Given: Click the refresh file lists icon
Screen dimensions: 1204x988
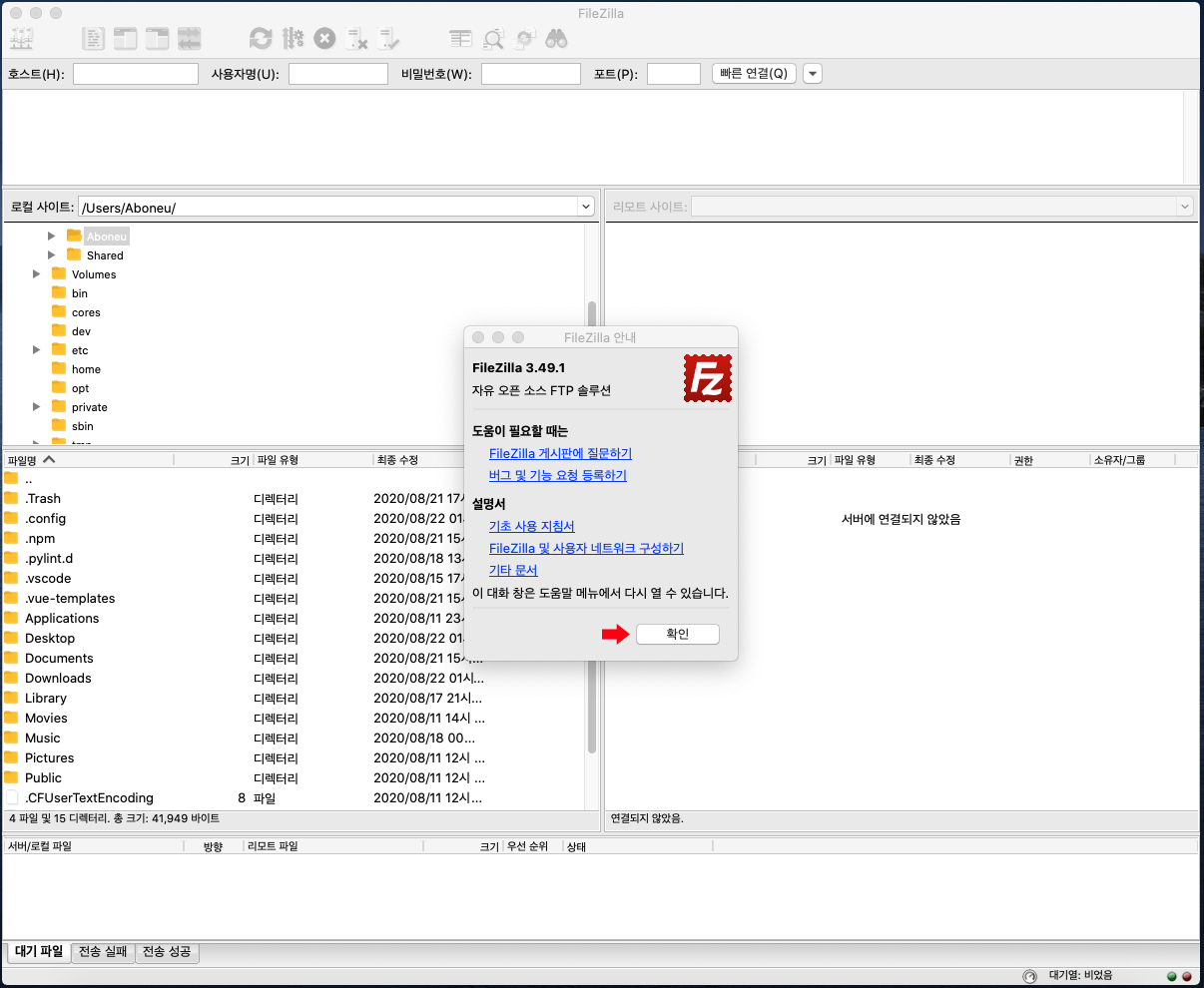Looking at the screenshot, I should click(261, 39).
